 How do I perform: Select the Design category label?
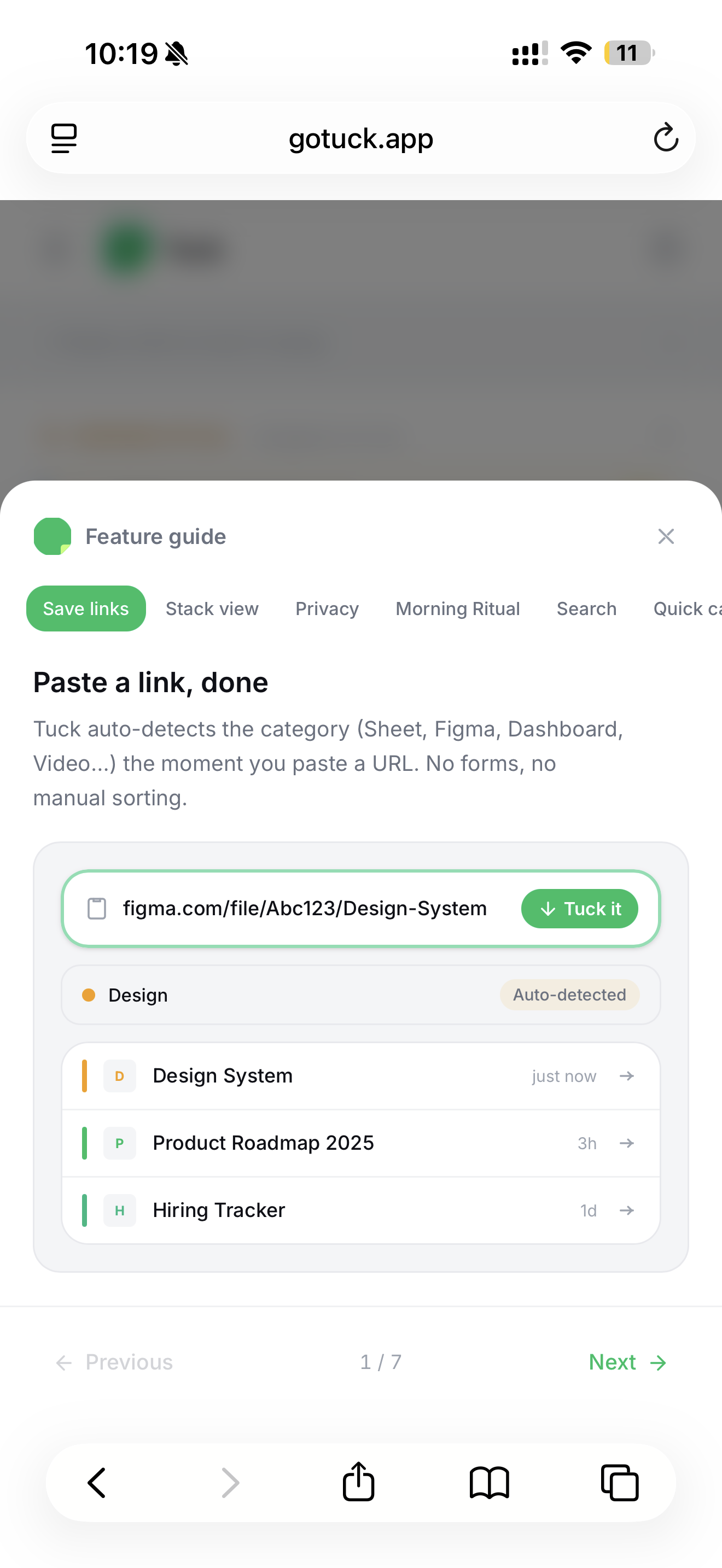[138, 995]
